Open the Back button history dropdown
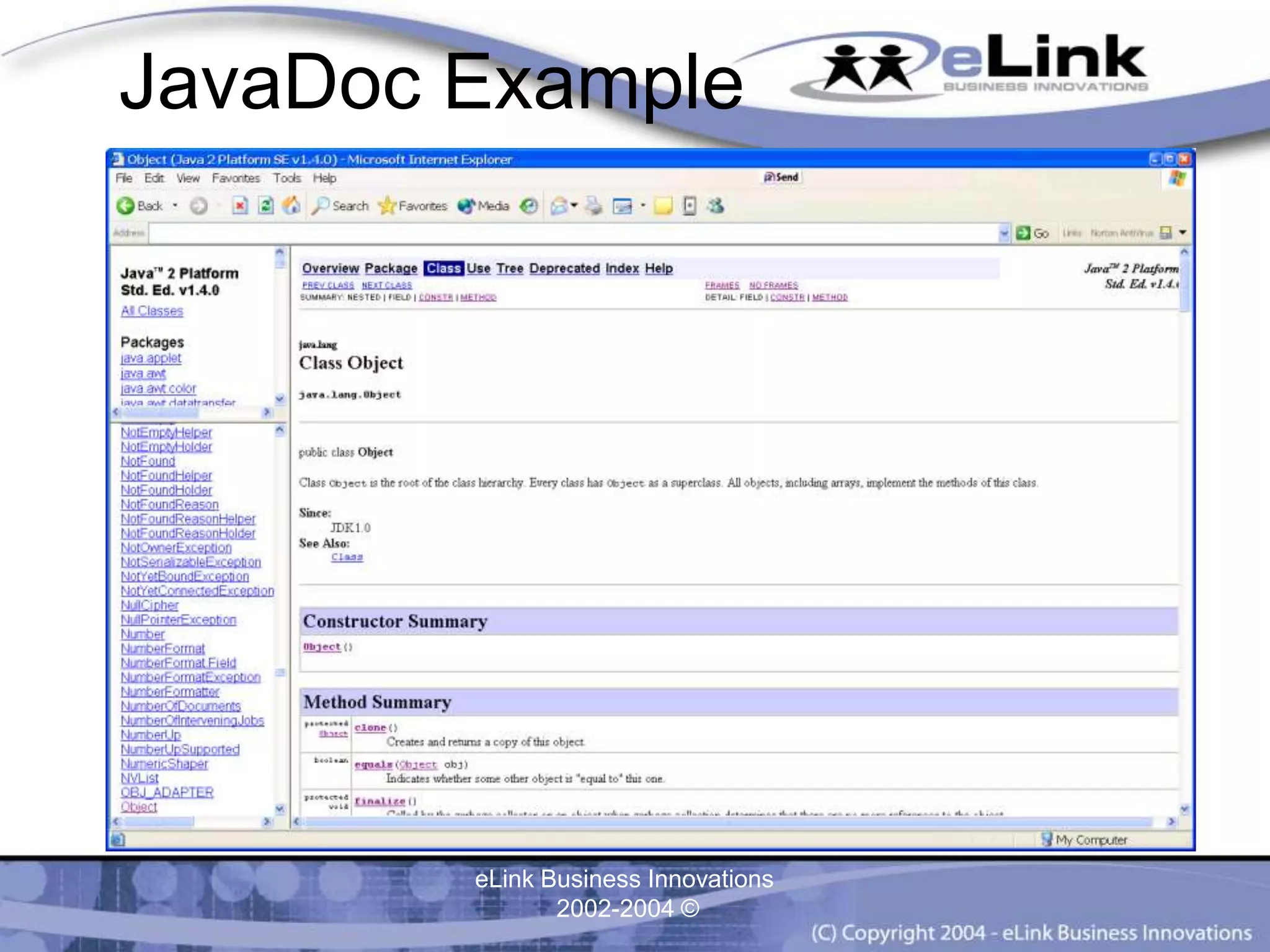 (175, 206)
